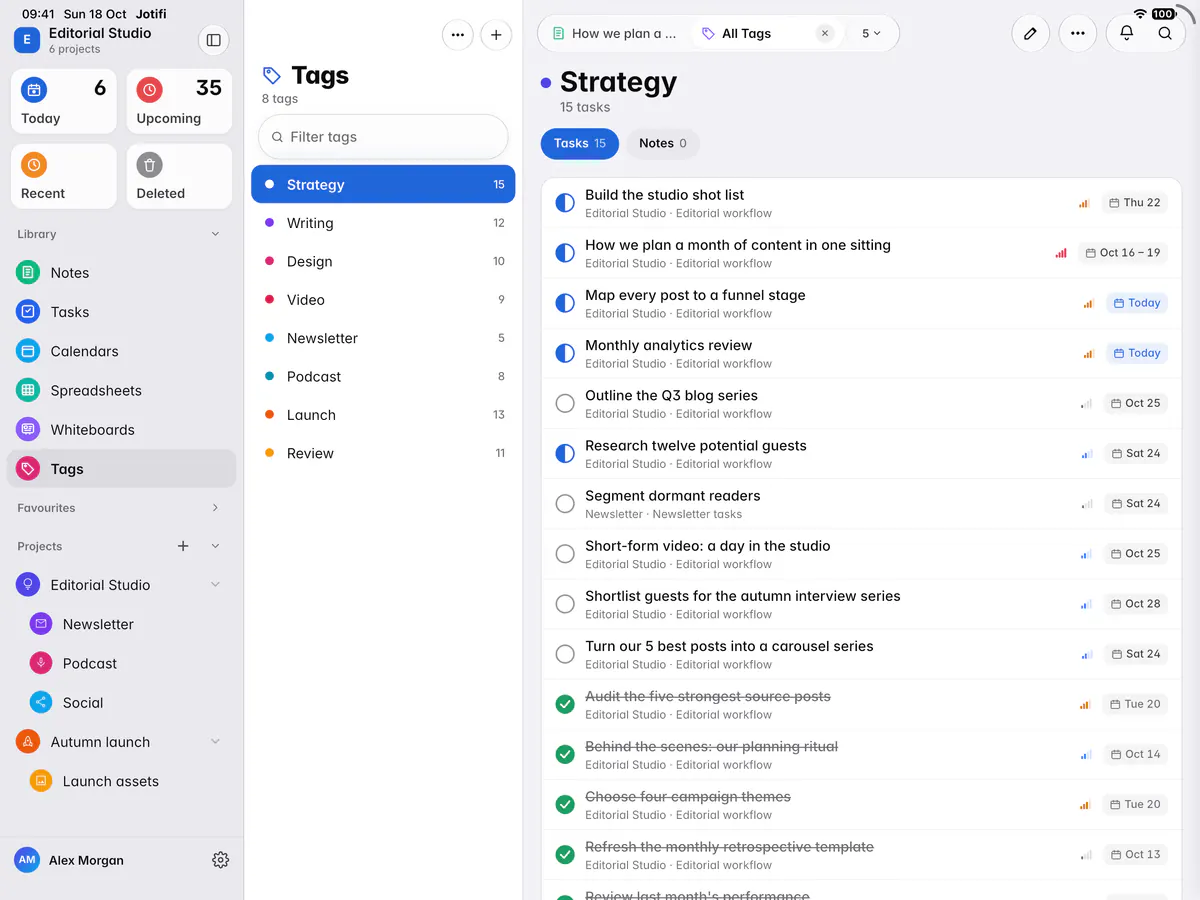Expand the Favourites section
The height and width of the screenshot is (900, 1200).
215,508
